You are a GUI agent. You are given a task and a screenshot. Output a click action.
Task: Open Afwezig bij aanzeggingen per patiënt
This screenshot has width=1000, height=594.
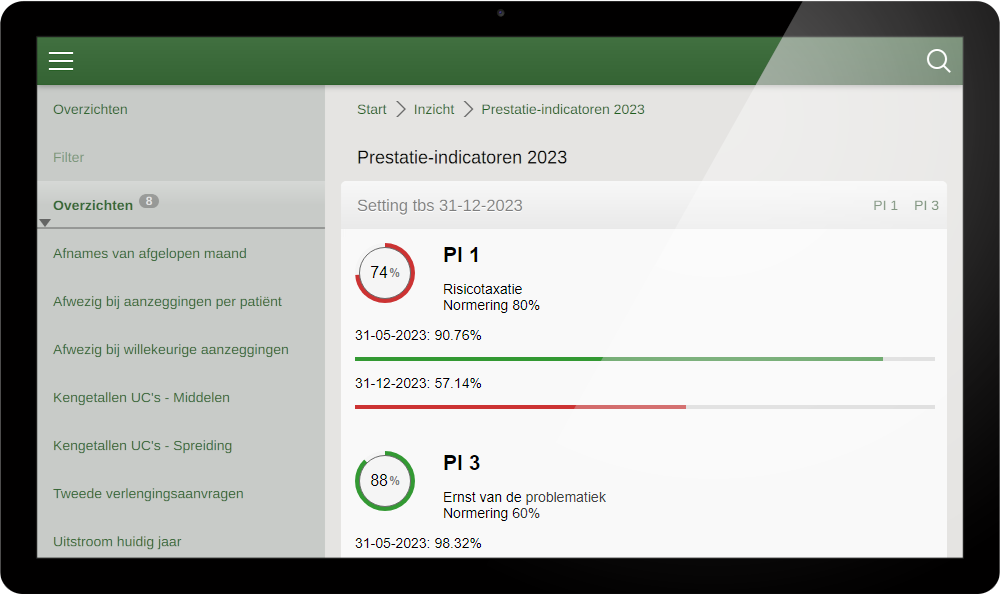tap(167, 301)
